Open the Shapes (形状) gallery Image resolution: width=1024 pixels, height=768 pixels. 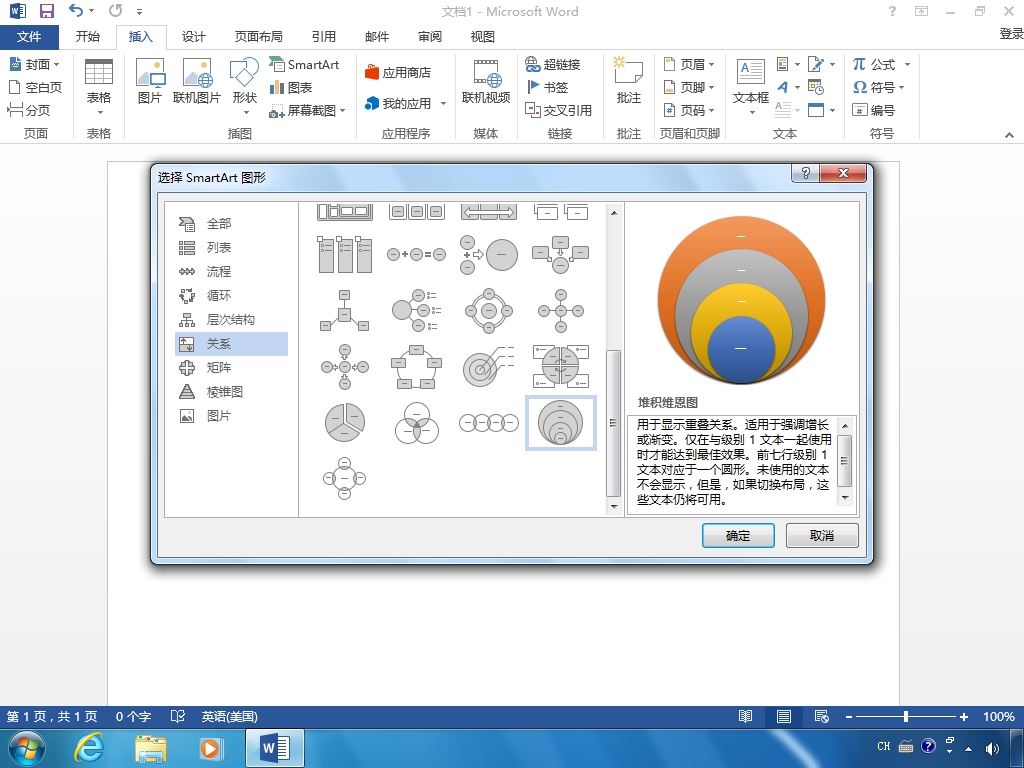point(244,87)
